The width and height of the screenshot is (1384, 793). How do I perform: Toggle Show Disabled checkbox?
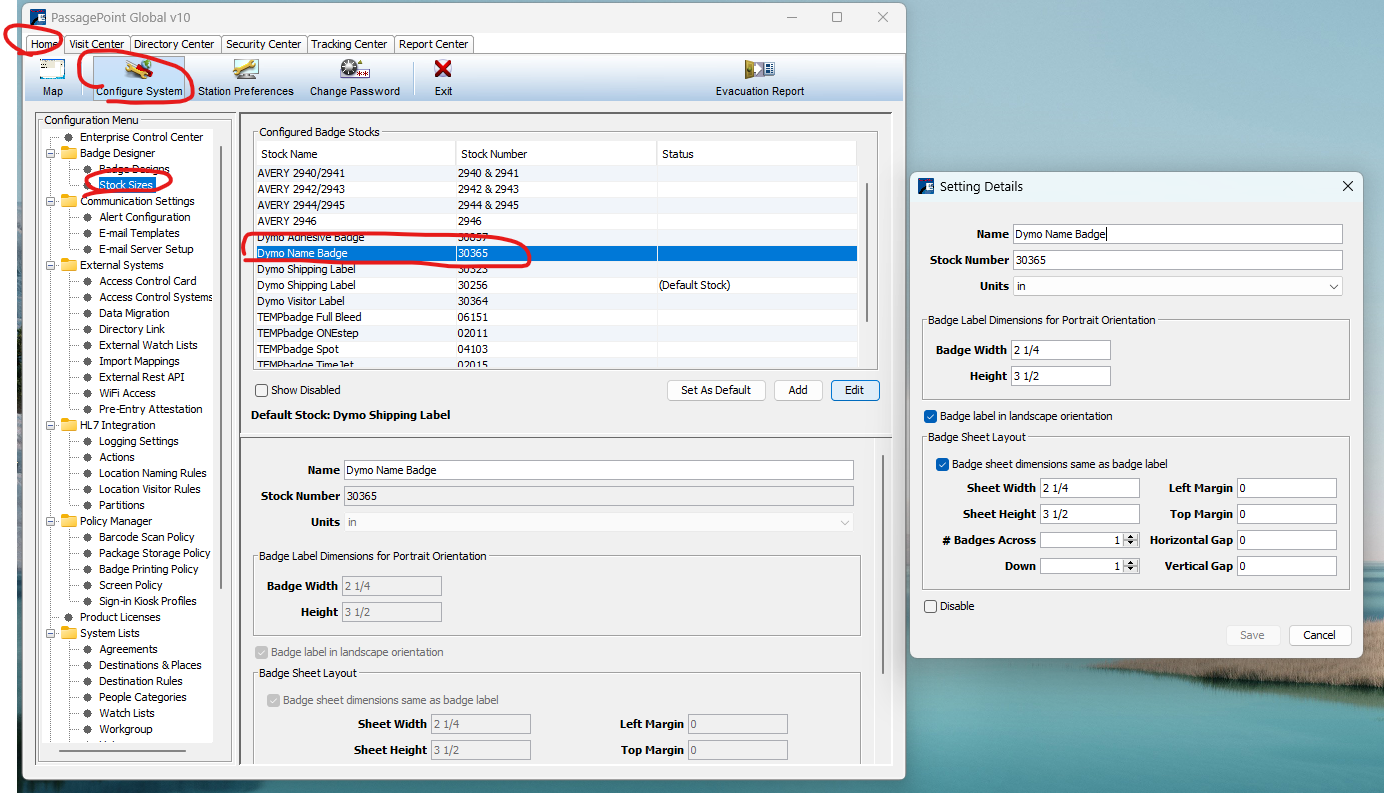(261, 390)
